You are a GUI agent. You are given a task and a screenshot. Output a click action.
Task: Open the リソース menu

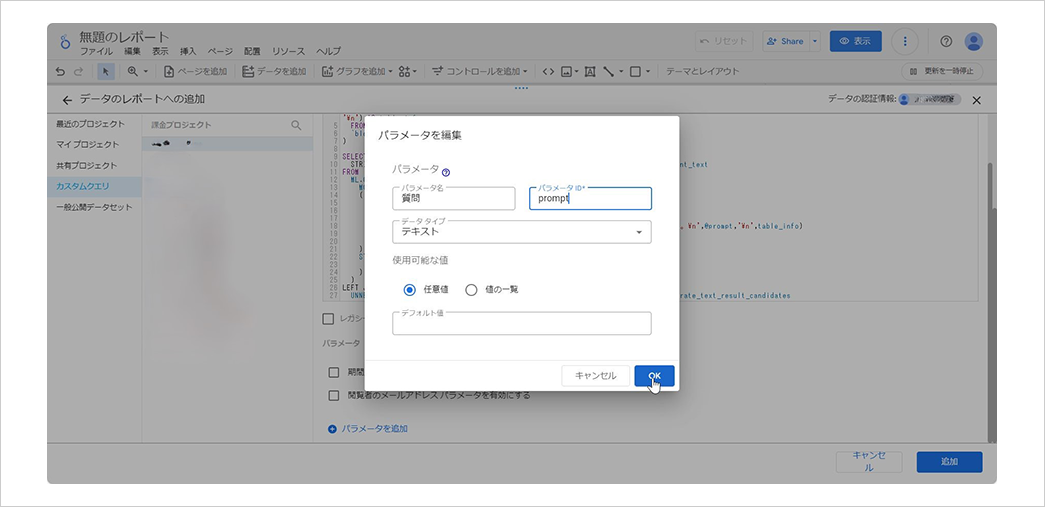[x=289, y=51]
